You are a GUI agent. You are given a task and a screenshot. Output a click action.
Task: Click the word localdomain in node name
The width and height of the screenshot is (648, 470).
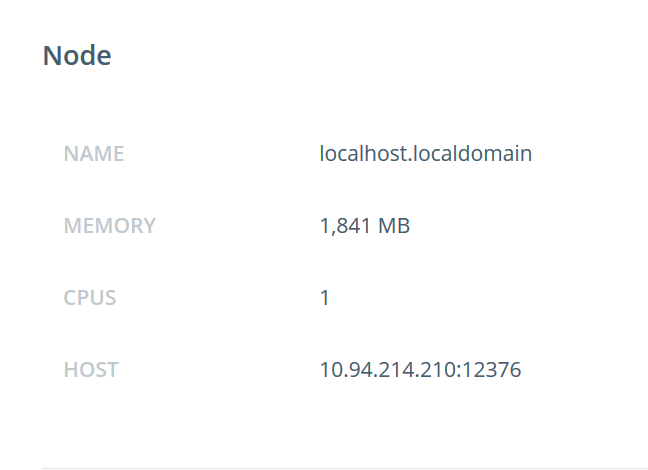click(473, 154)
